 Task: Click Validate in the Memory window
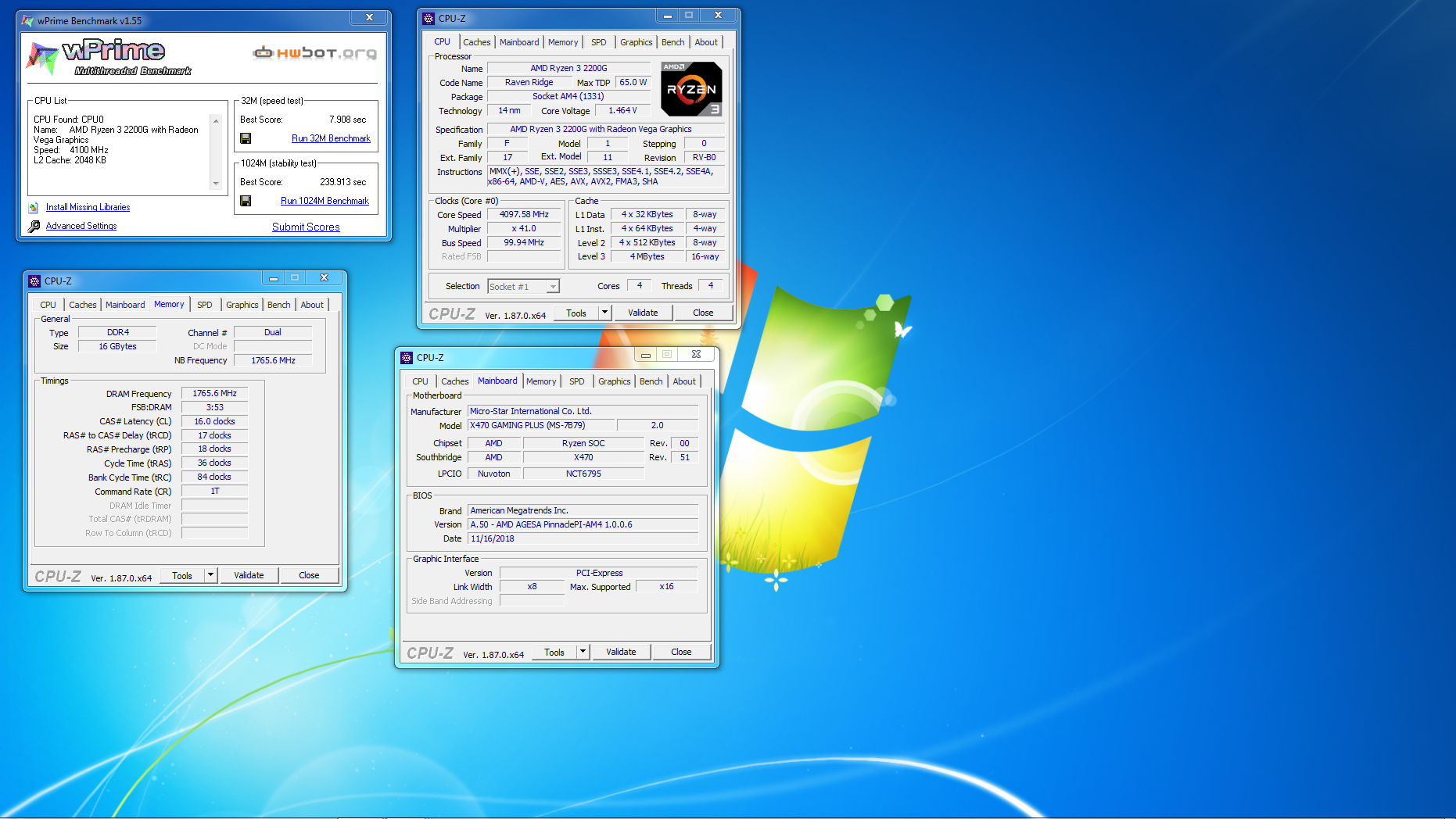click(249, 575)
